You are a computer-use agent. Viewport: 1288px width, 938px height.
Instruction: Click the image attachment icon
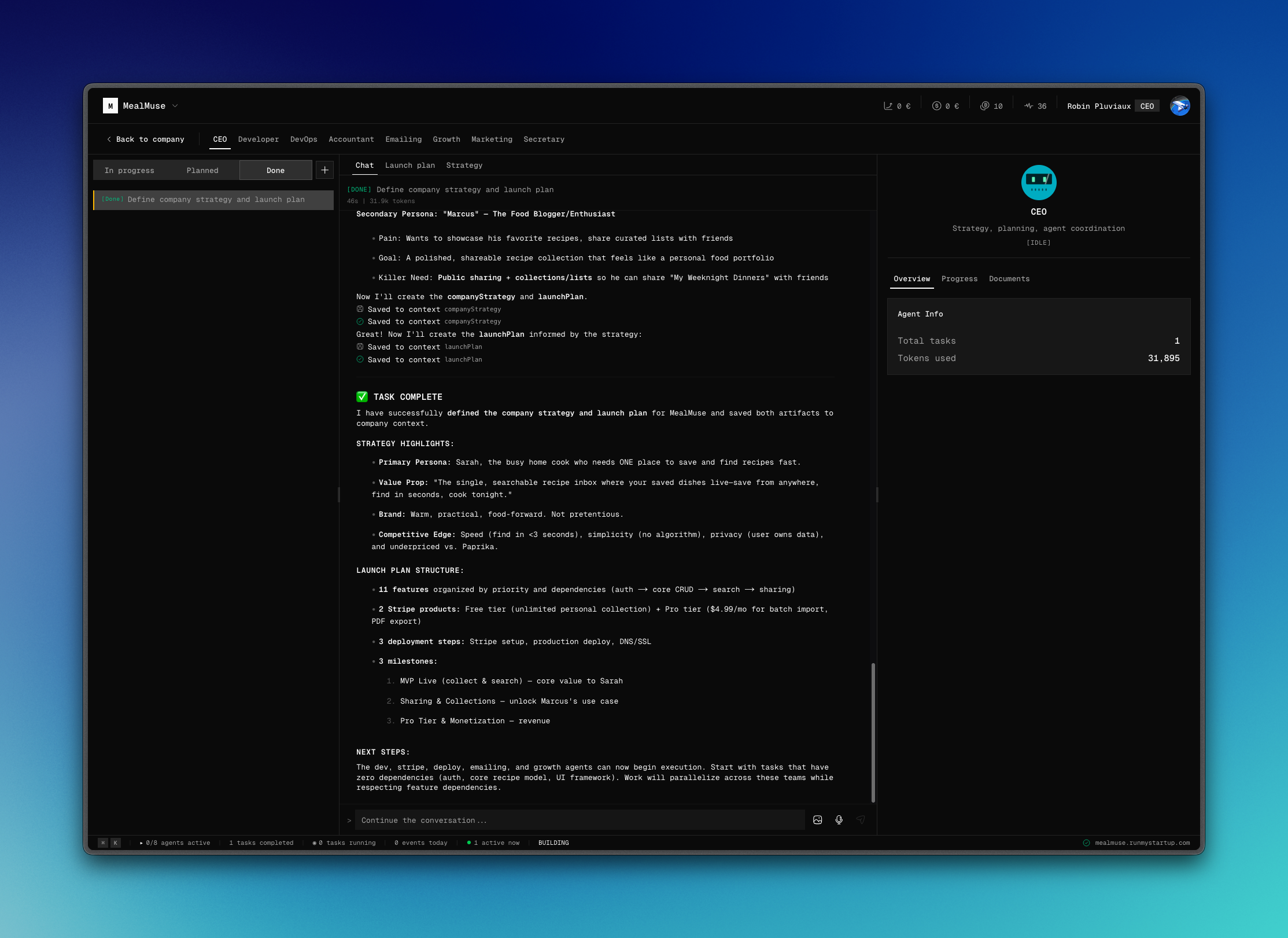pyautogui.click(x=817, y=820)
